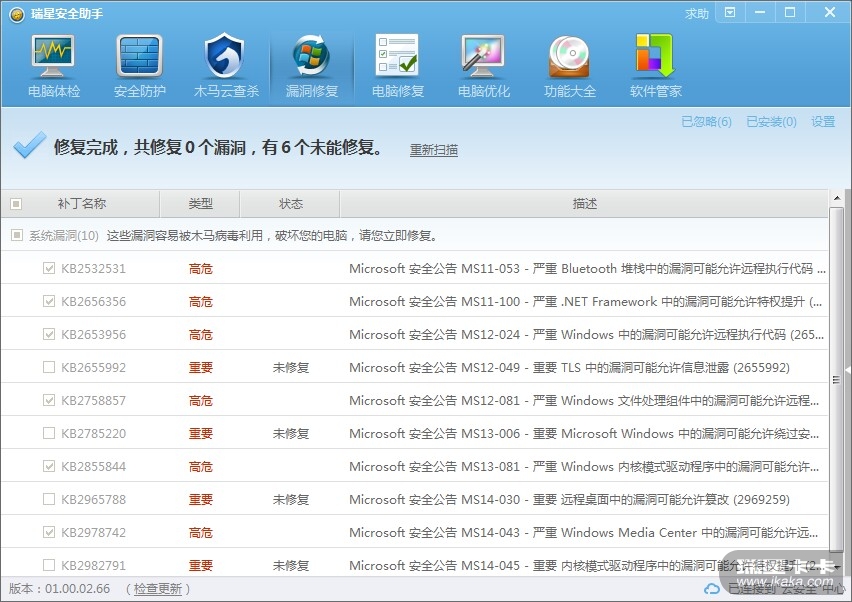Click the Rising app logo icon
The image size is (852, 602).
point(17,15)
